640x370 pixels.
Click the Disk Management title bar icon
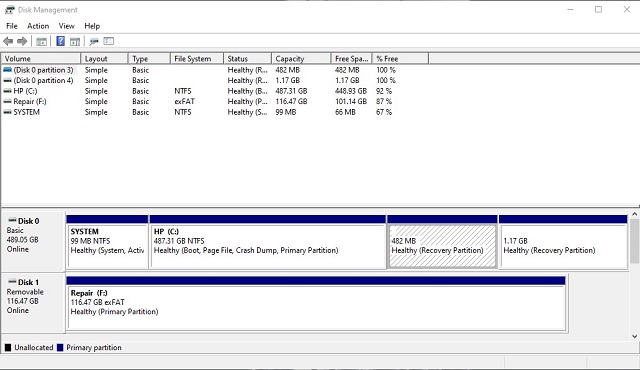click(10, 10)
